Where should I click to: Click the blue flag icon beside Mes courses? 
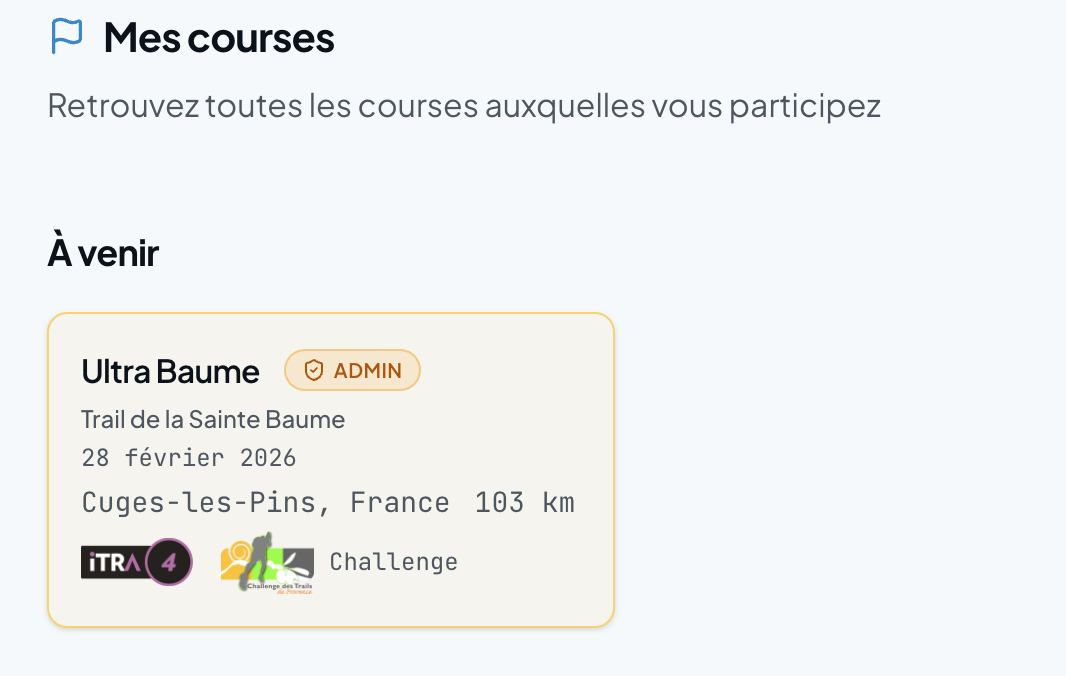pos(66,36)
